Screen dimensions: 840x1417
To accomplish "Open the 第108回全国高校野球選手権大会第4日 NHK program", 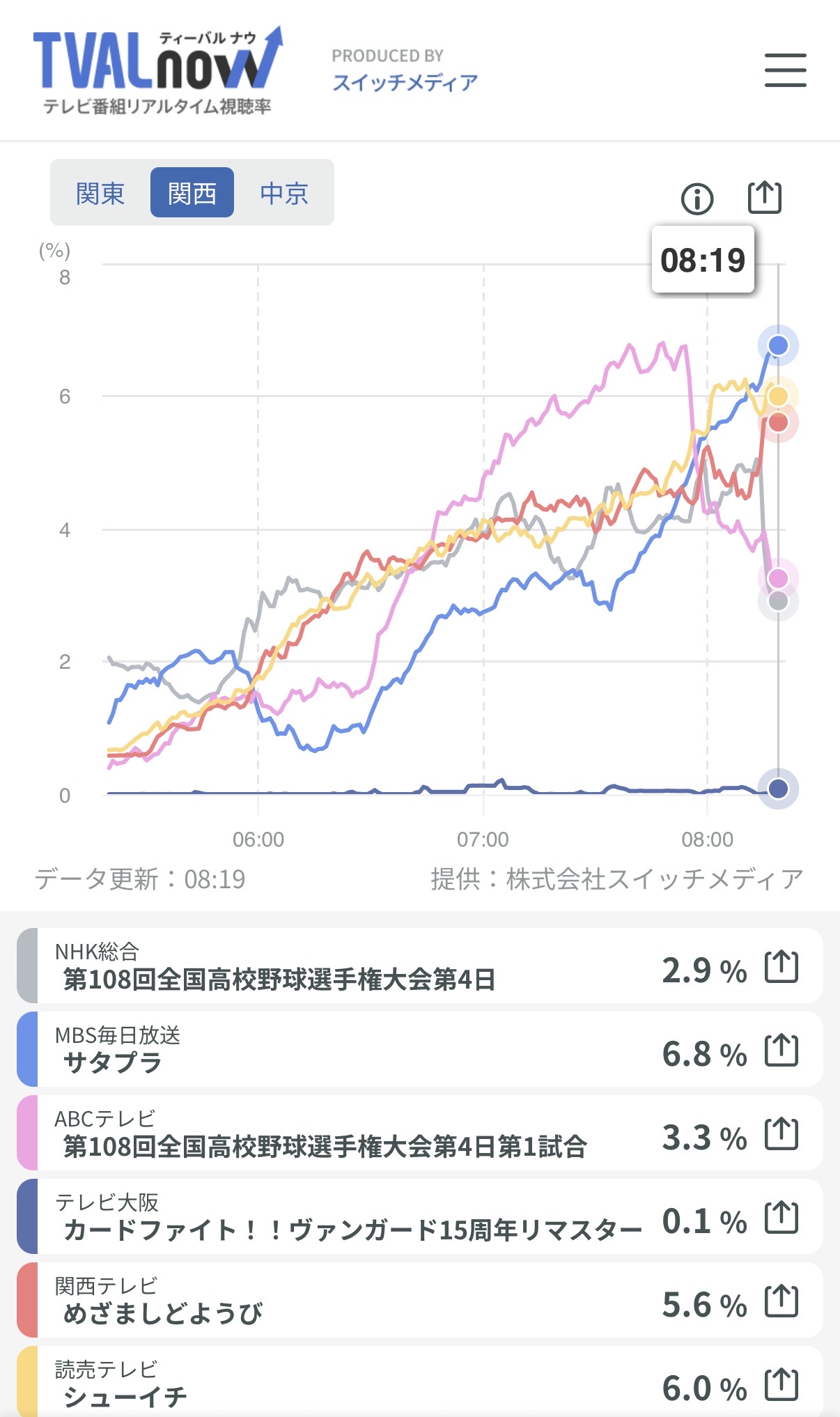I will (x=279, y=979).
